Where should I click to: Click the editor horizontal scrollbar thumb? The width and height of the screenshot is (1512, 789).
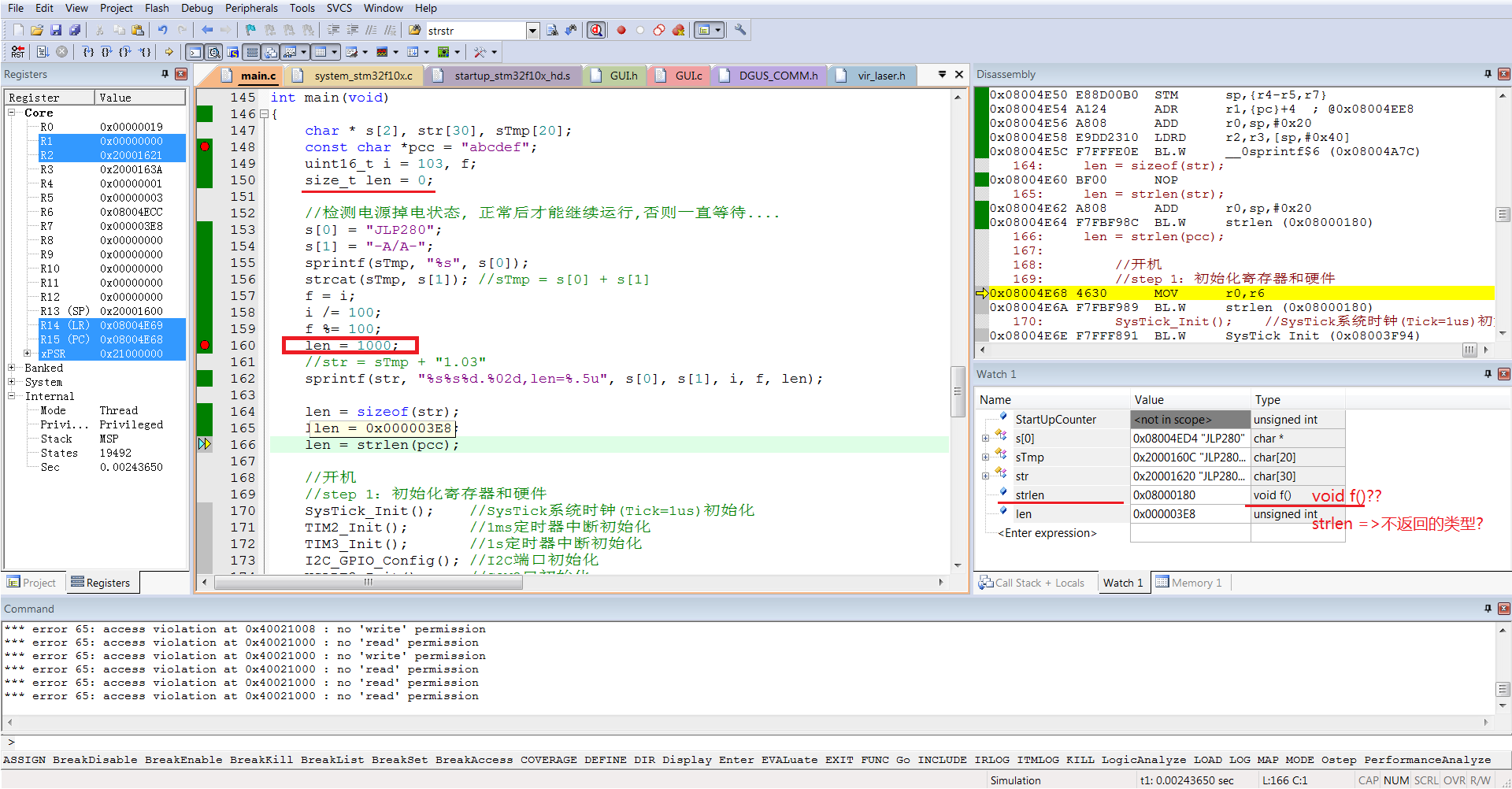click(368, 583)
